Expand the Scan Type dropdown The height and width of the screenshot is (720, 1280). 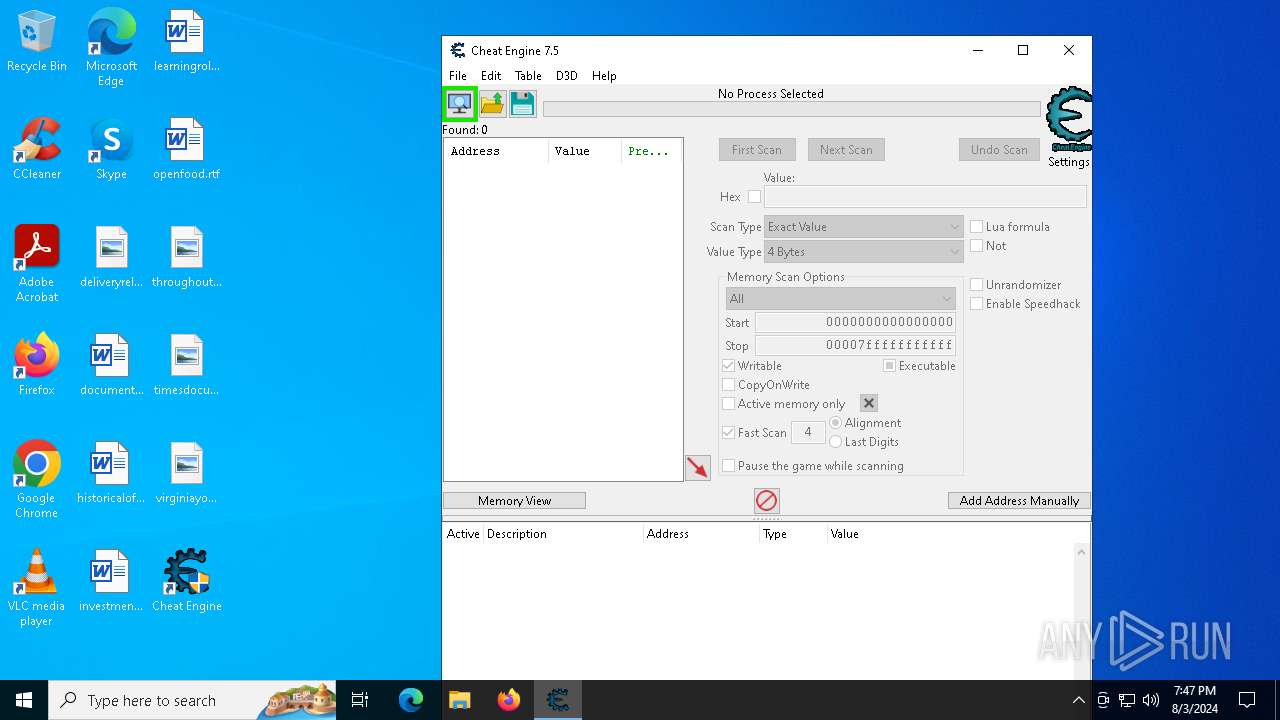pyautogui.click(x=863, y=227)
